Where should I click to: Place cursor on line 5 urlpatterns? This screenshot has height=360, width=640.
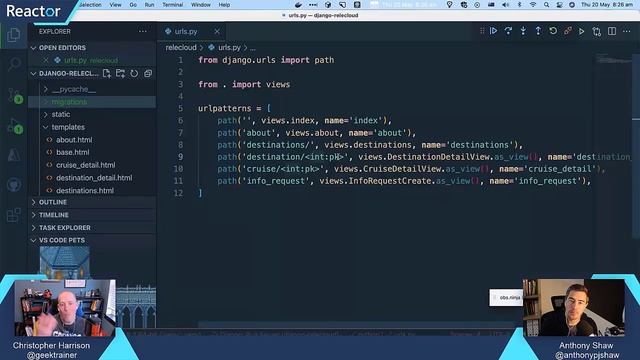tap(224, 109)
